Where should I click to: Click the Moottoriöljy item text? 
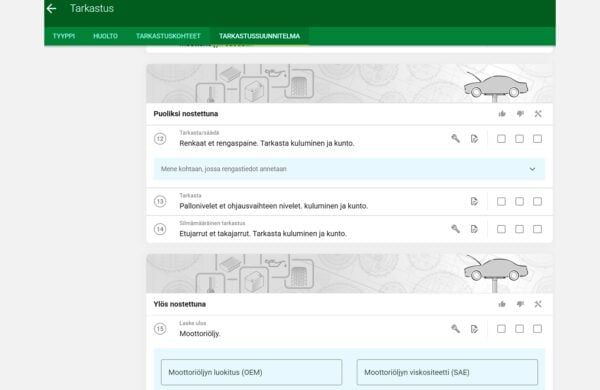tap(200, 333)
